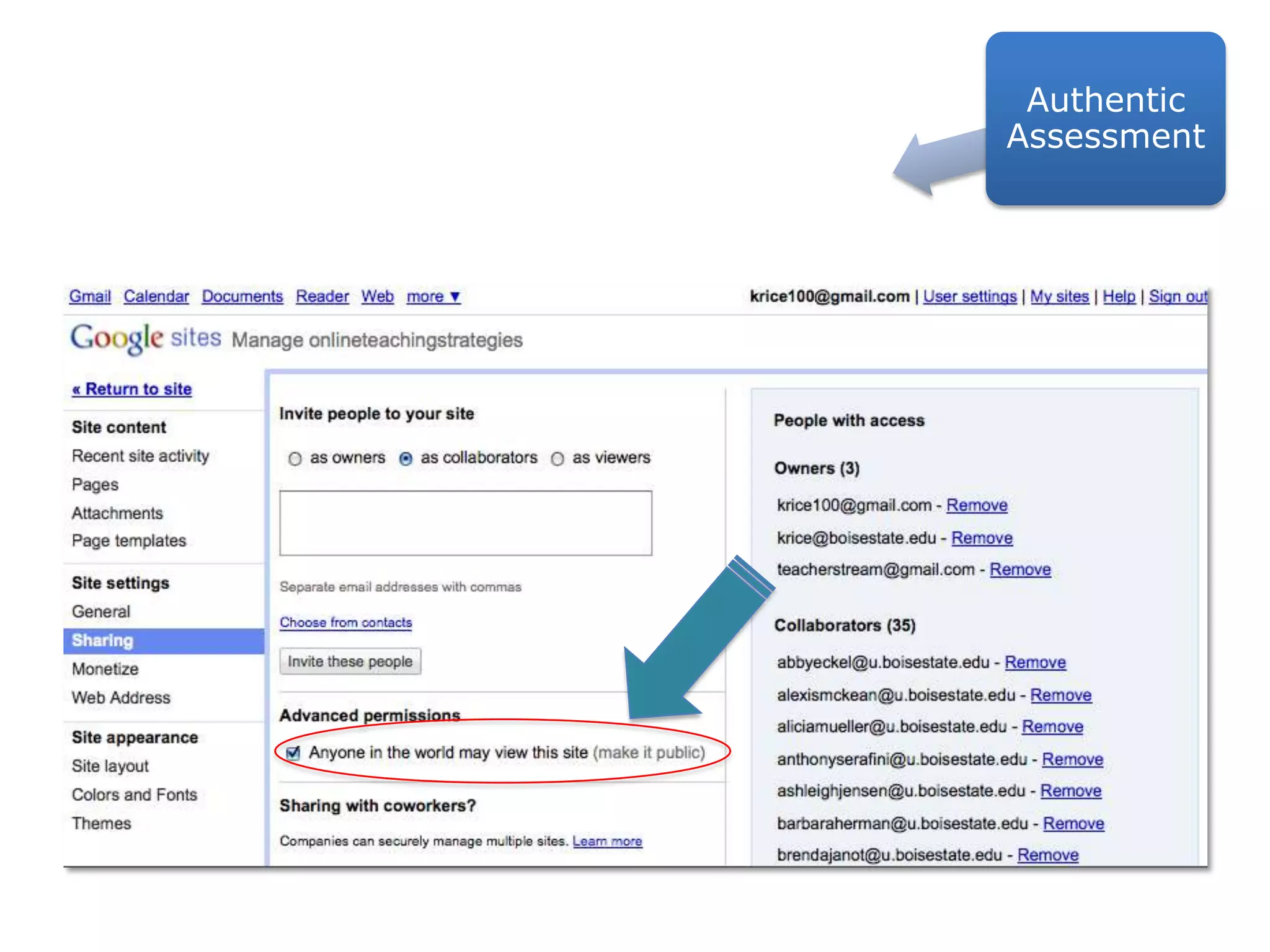Image resolution: width=1270 pixels, height=952 pixels.
Task: Go to Monetize in Site settings
Action: (x=105, y=669)
